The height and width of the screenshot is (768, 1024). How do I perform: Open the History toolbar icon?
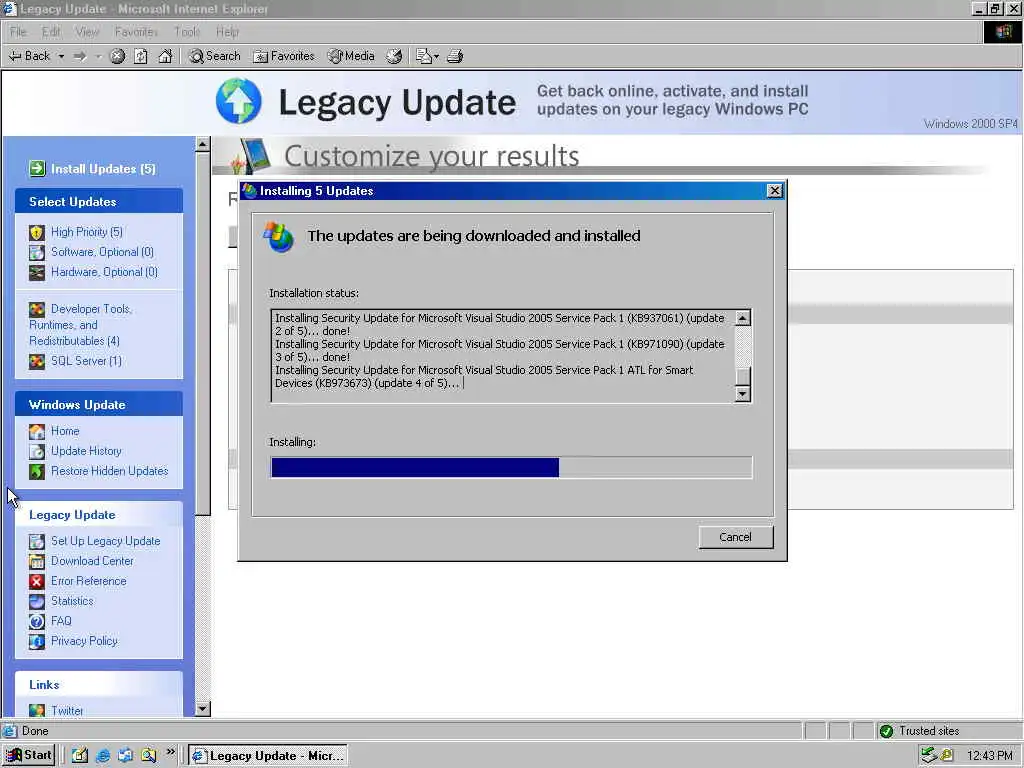[x=394, y=56]
